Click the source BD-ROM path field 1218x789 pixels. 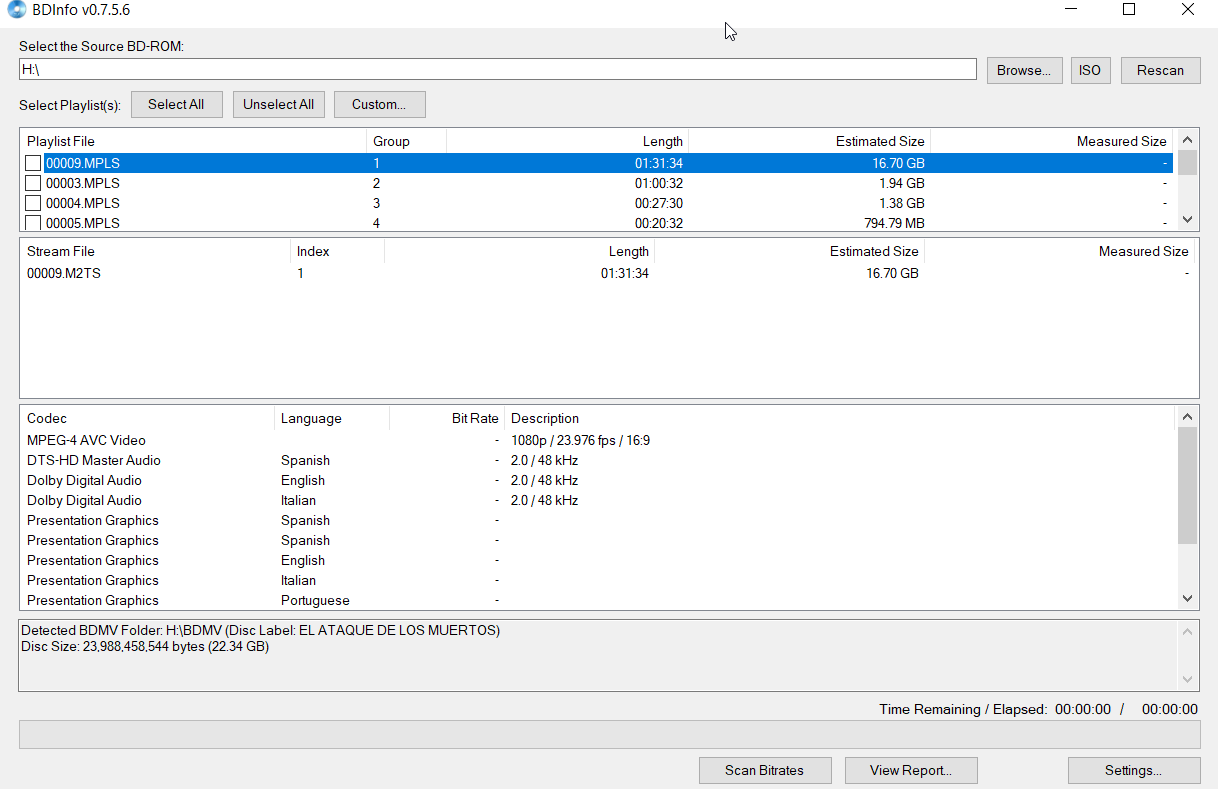click(x=497, y=69)
